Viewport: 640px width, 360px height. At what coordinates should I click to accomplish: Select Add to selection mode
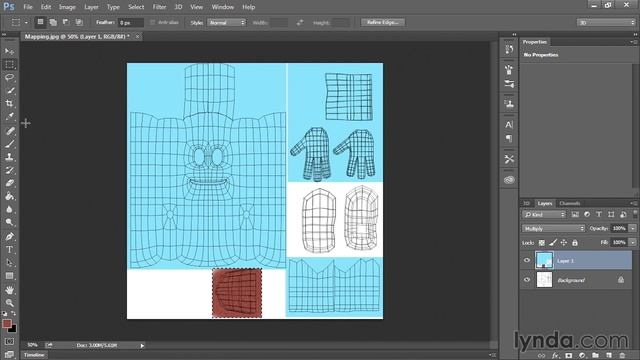pos(53,22)
